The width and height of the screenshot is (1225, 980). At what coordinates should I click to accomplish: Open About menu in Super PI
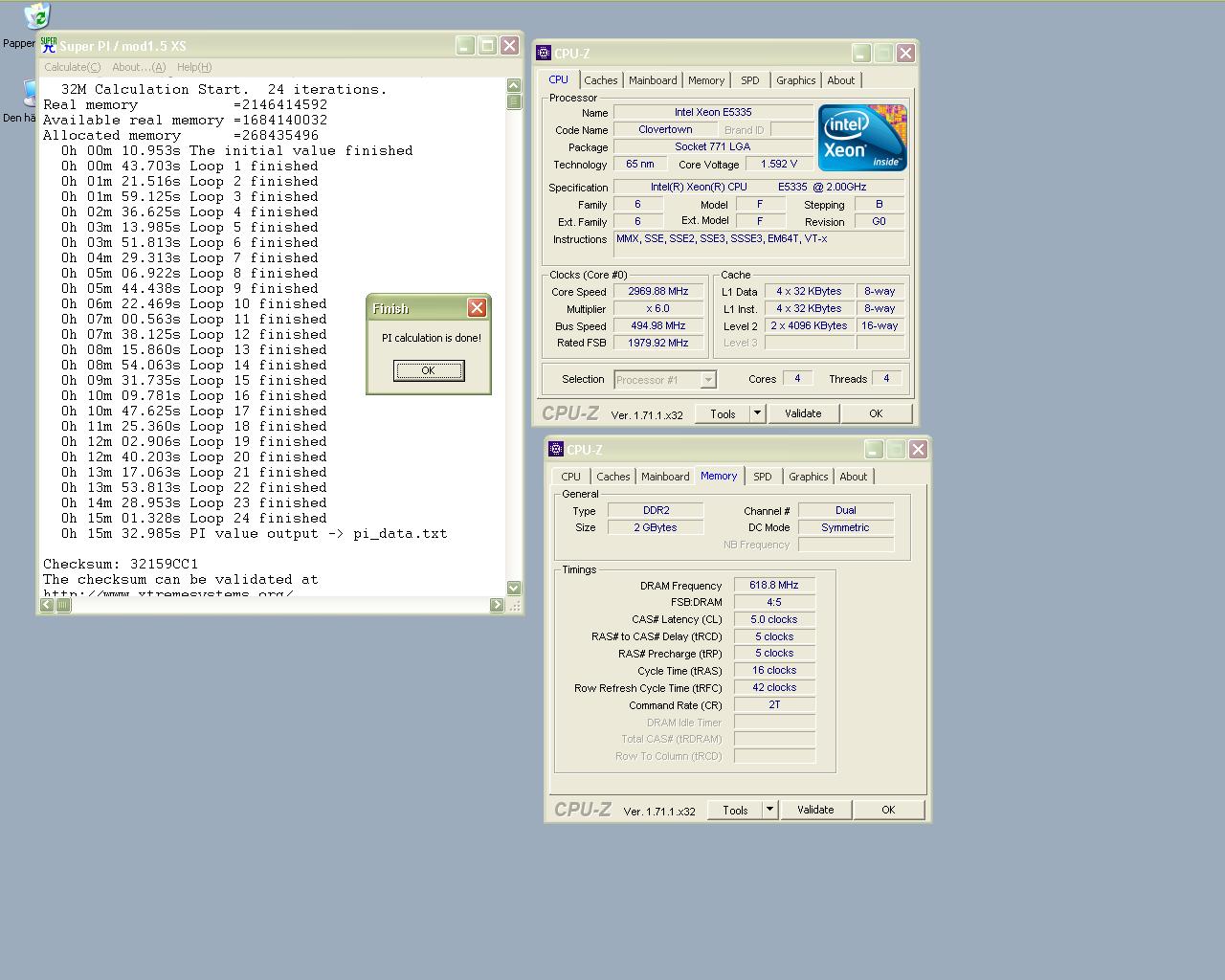coord(139,67)
